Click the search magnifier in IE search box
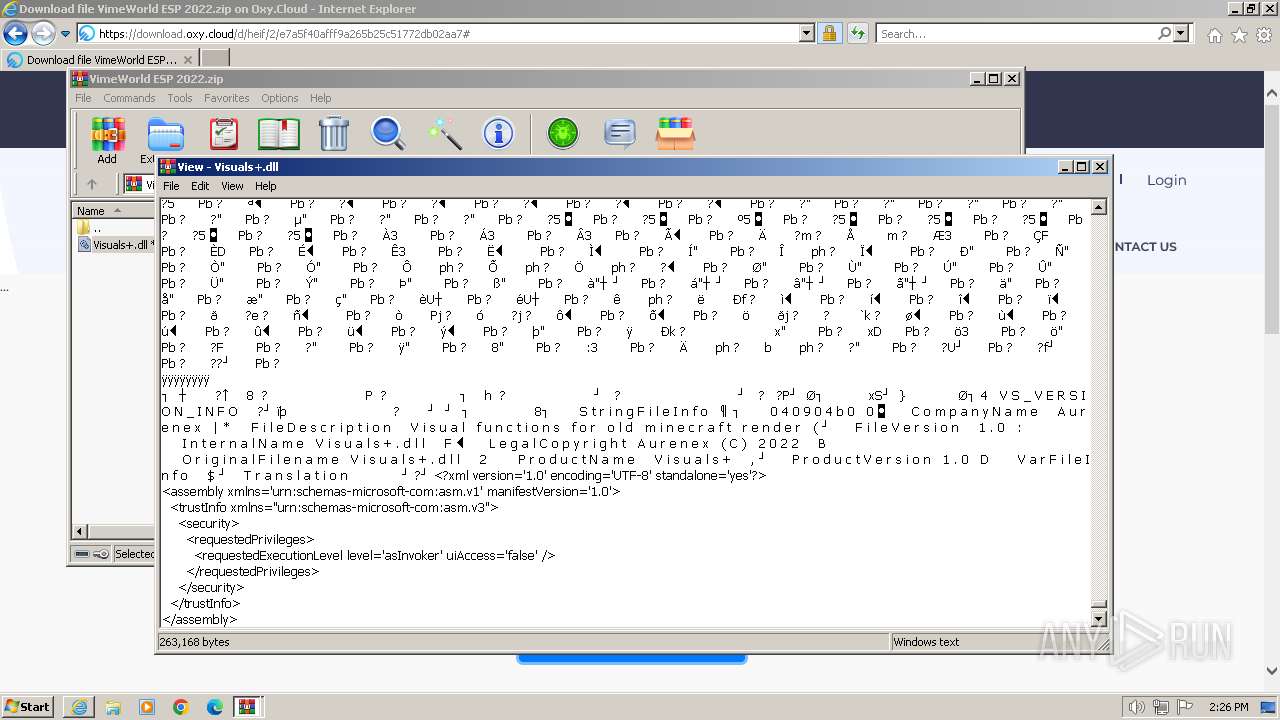 [1164, 34]
